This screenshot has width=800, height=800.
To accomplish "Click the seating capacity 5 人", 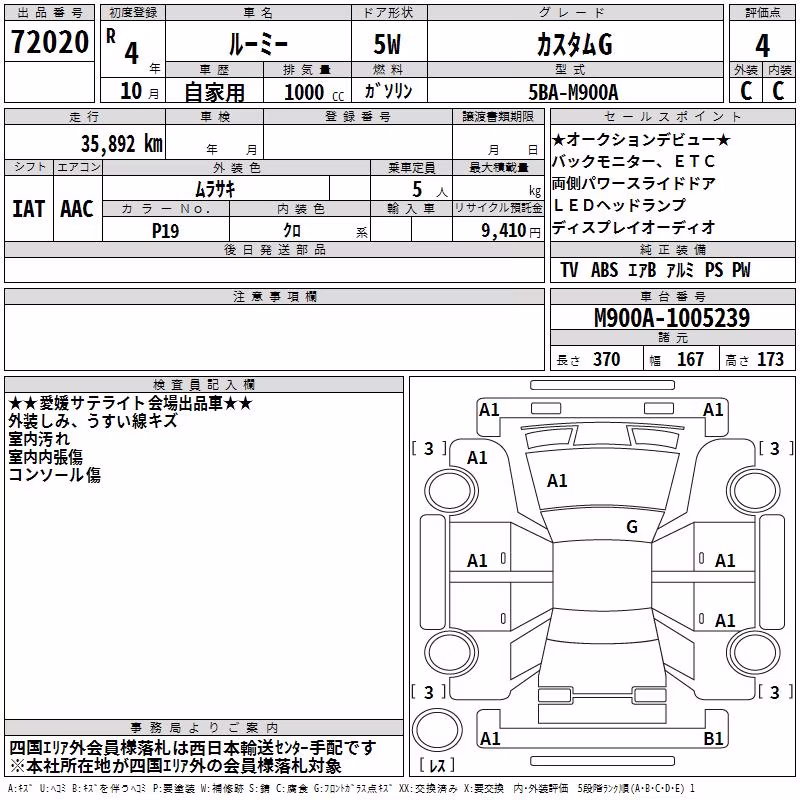I will [430, 190].
